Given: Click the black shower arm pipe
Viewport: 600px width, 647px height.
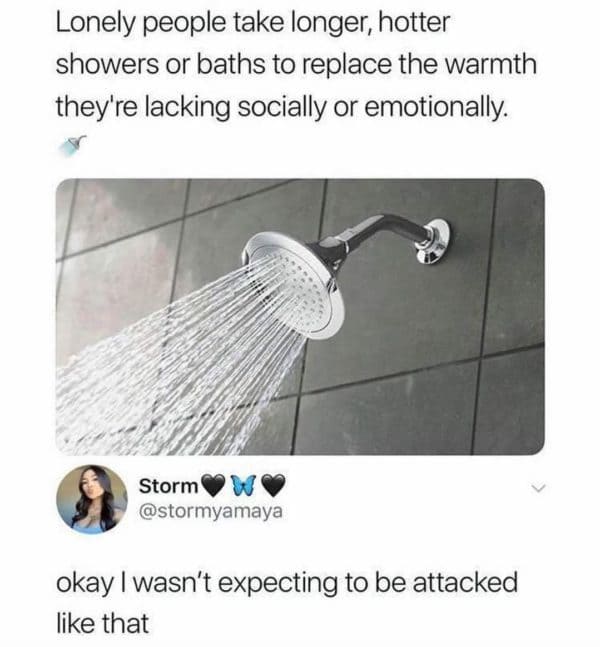Looking at the screenshot, I should (371, 234).
